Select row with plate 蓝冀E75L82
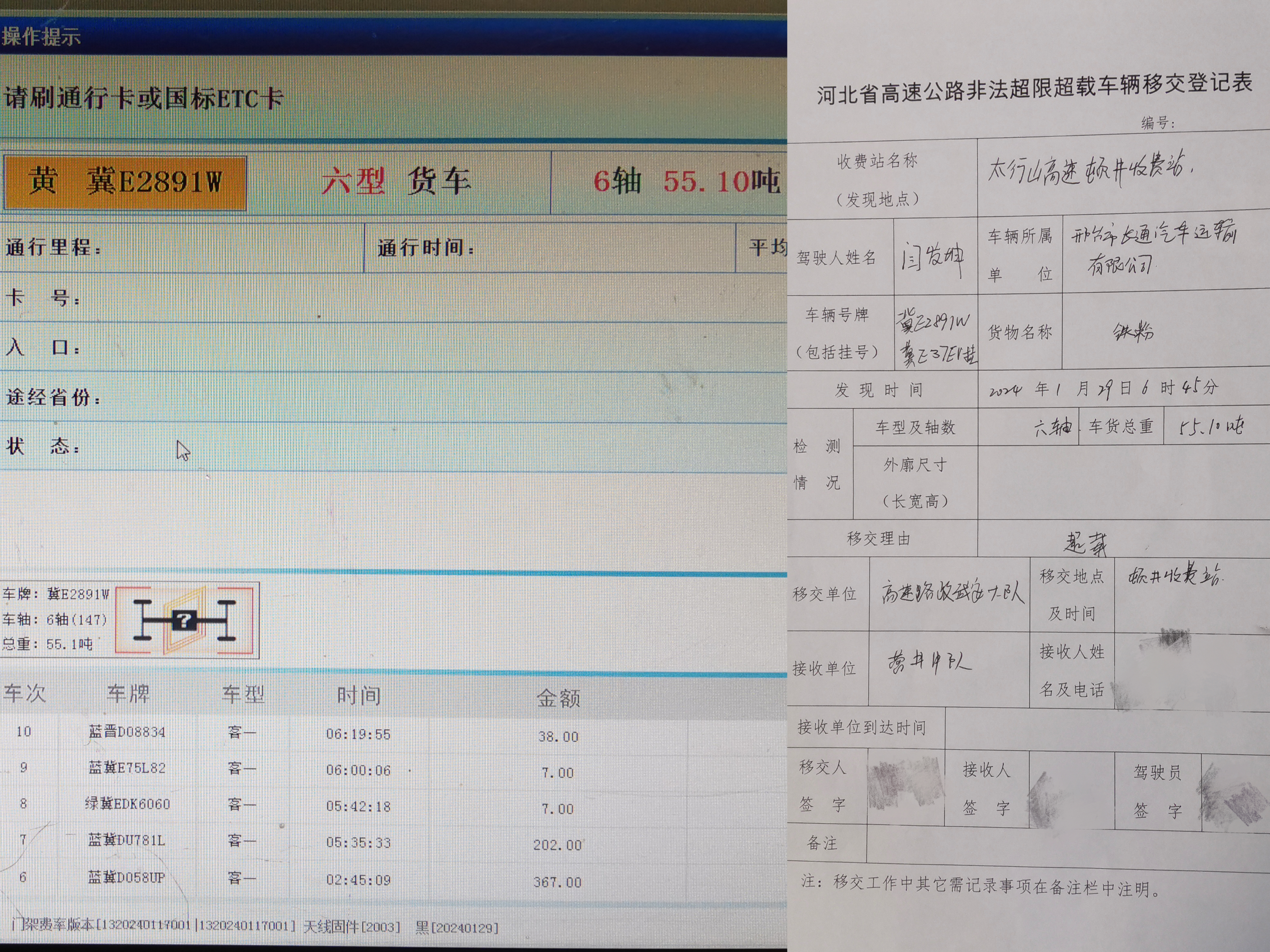 [393, 770]
